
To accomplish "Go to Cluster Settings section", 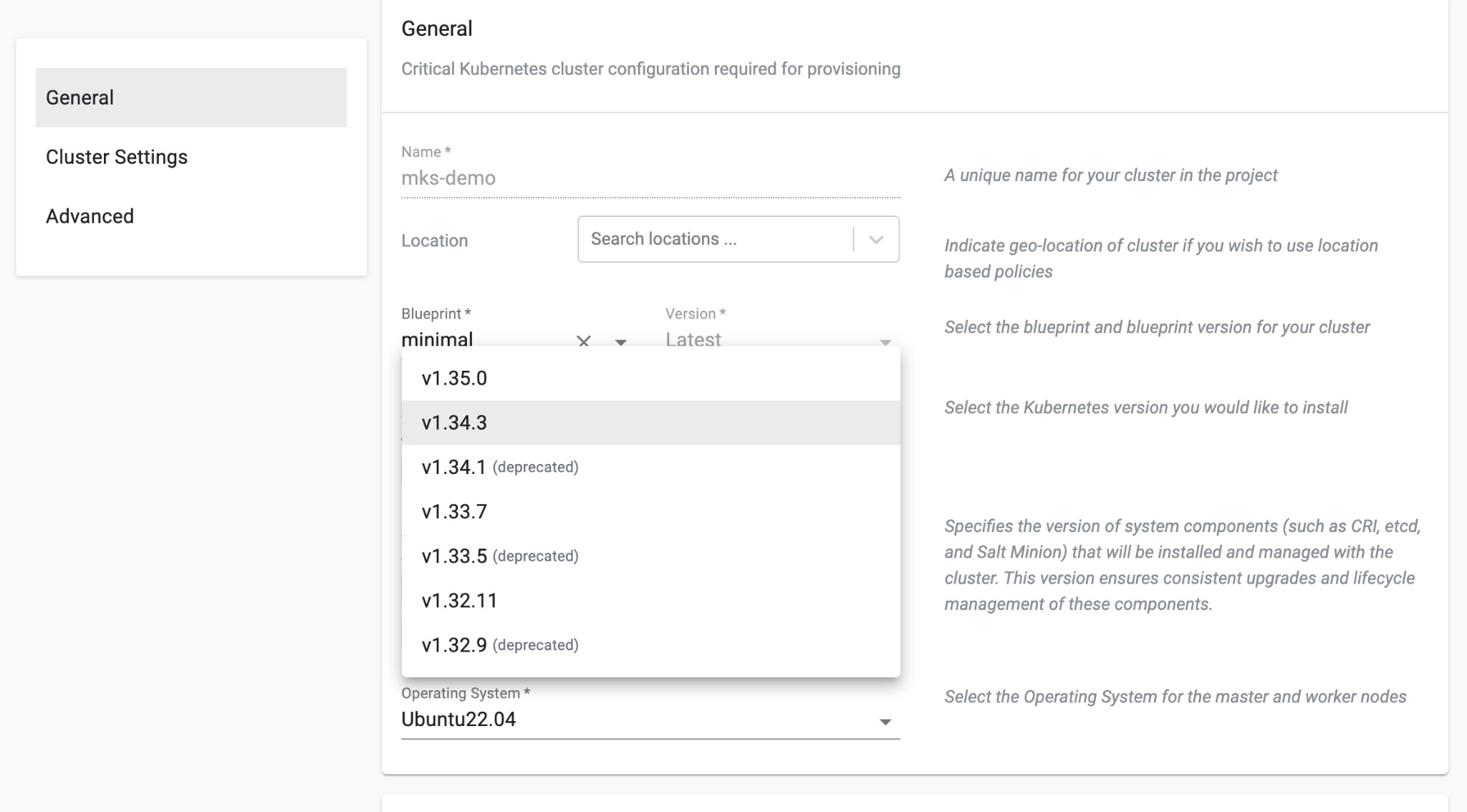I will click(117, 157).
